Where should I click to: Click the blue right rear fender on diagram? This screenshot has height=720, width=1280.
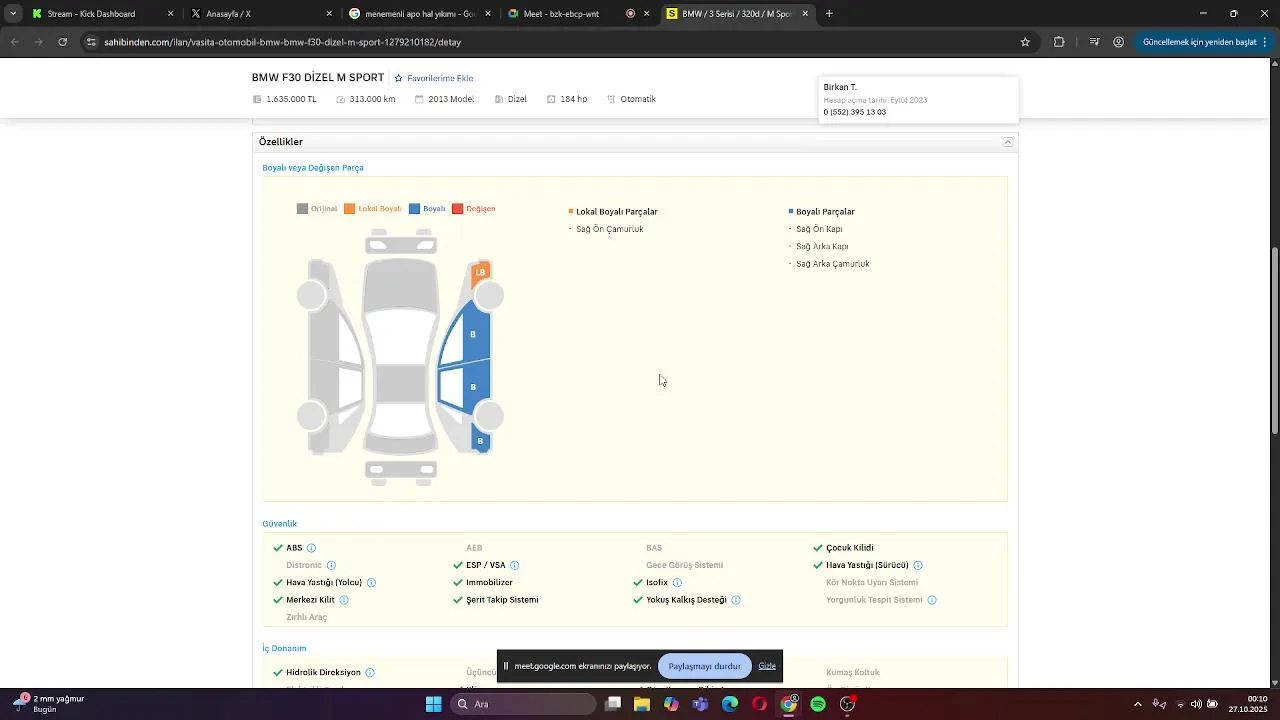(480, 441)
